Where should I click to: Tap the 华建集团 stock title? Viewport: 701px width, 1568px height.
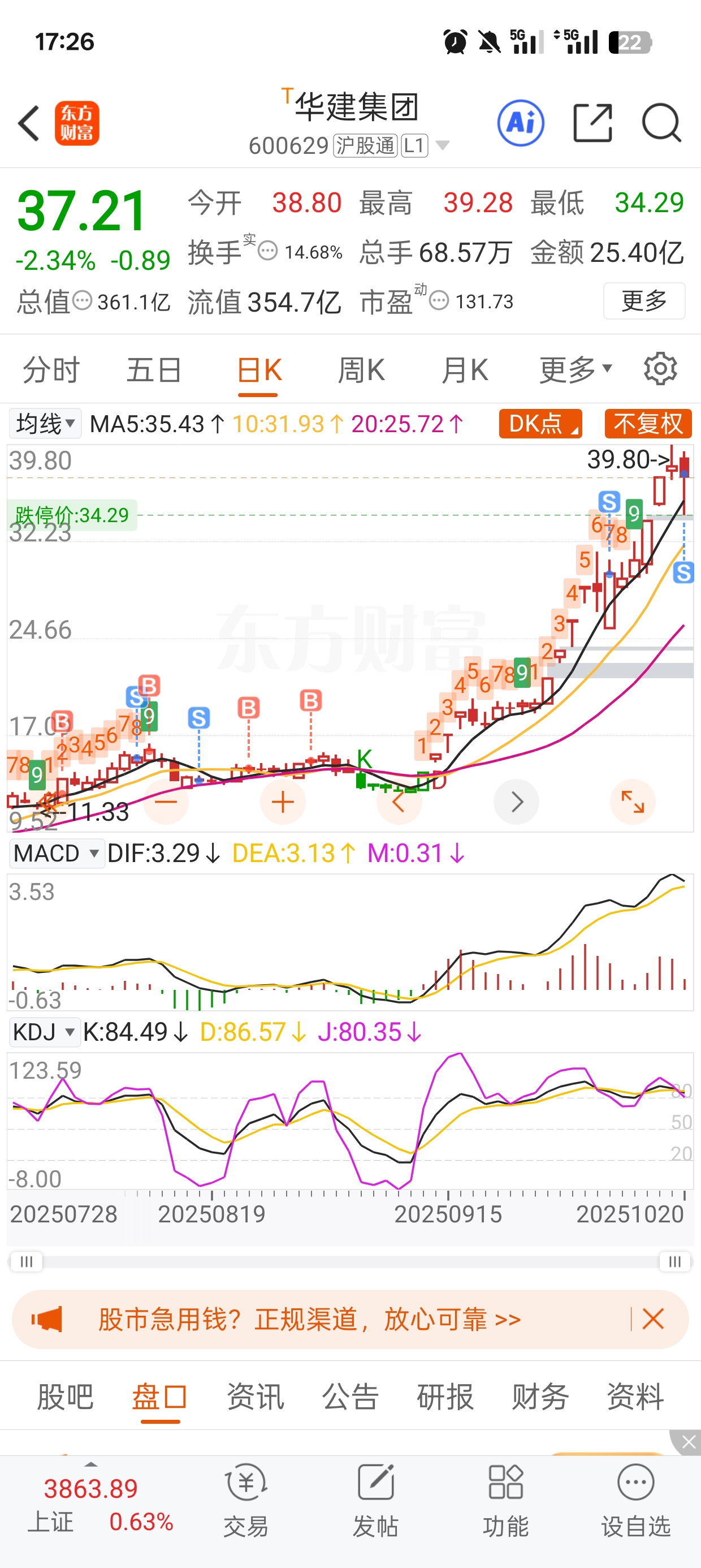[x=357, y=107]
